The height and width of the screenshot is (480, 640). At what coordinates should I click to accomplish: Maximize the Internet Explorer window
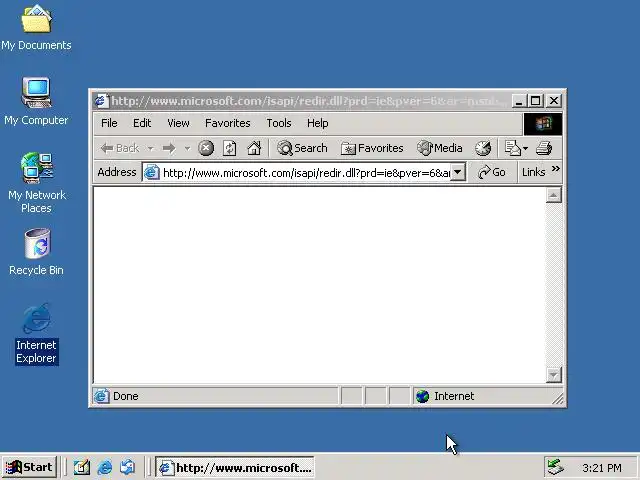[x=536, y=101]
